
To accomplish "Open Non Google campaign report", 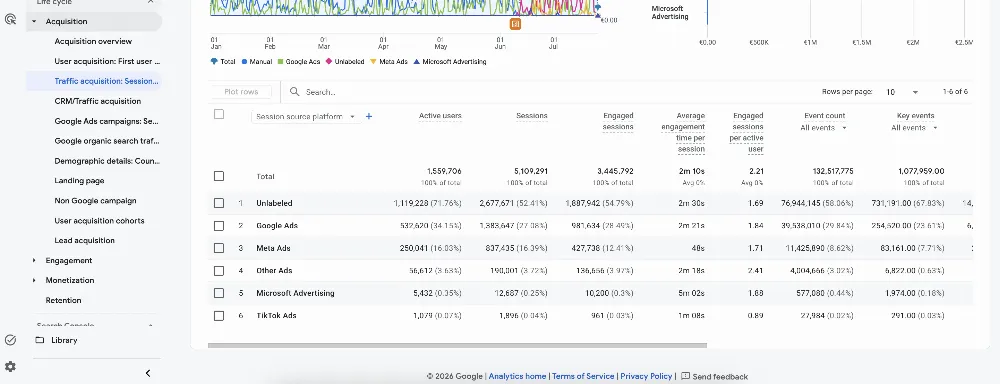I will click(x=95, y=200).
